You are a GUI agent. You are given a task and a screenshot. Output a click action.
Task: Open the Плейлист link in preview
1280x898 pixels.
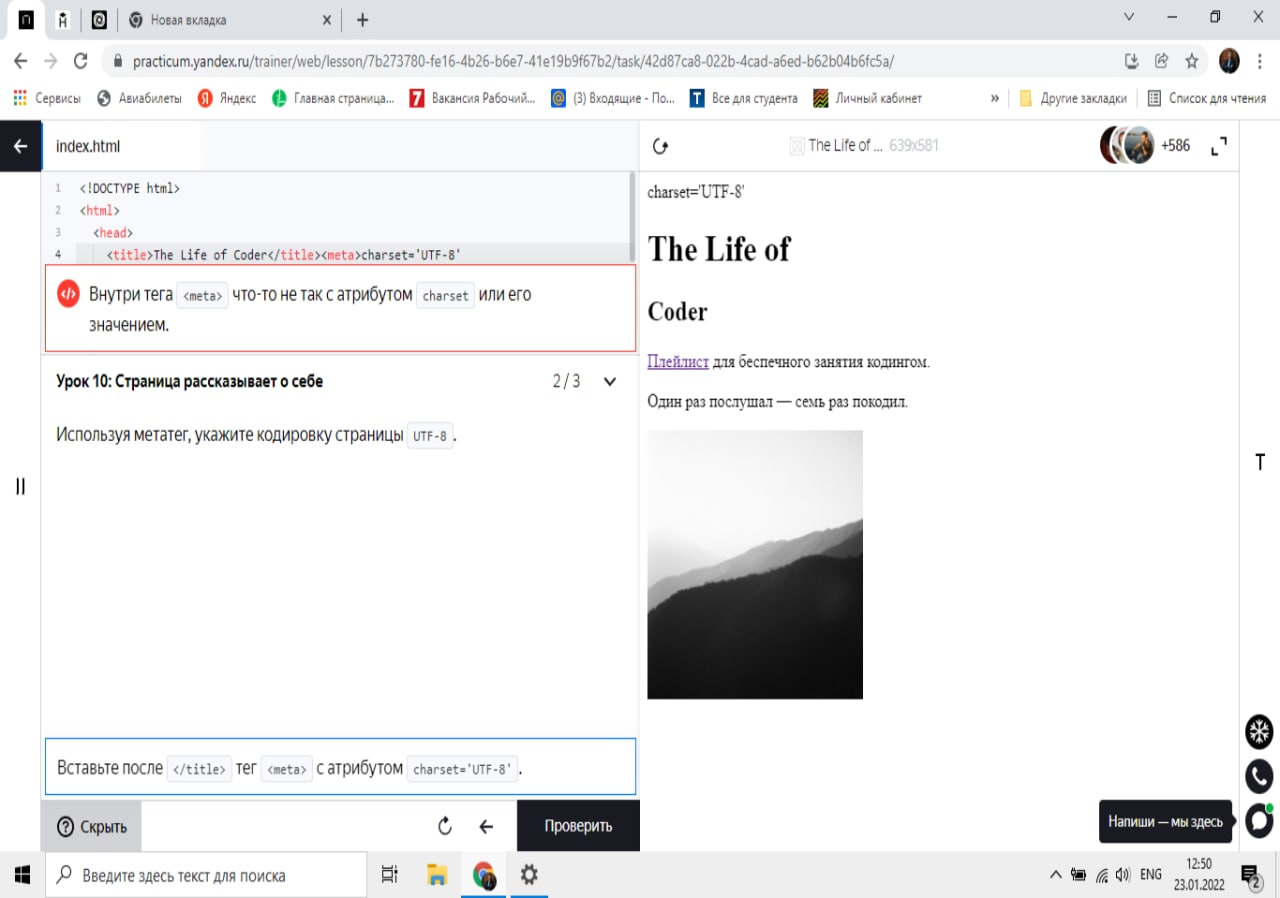tap(678, 361)
